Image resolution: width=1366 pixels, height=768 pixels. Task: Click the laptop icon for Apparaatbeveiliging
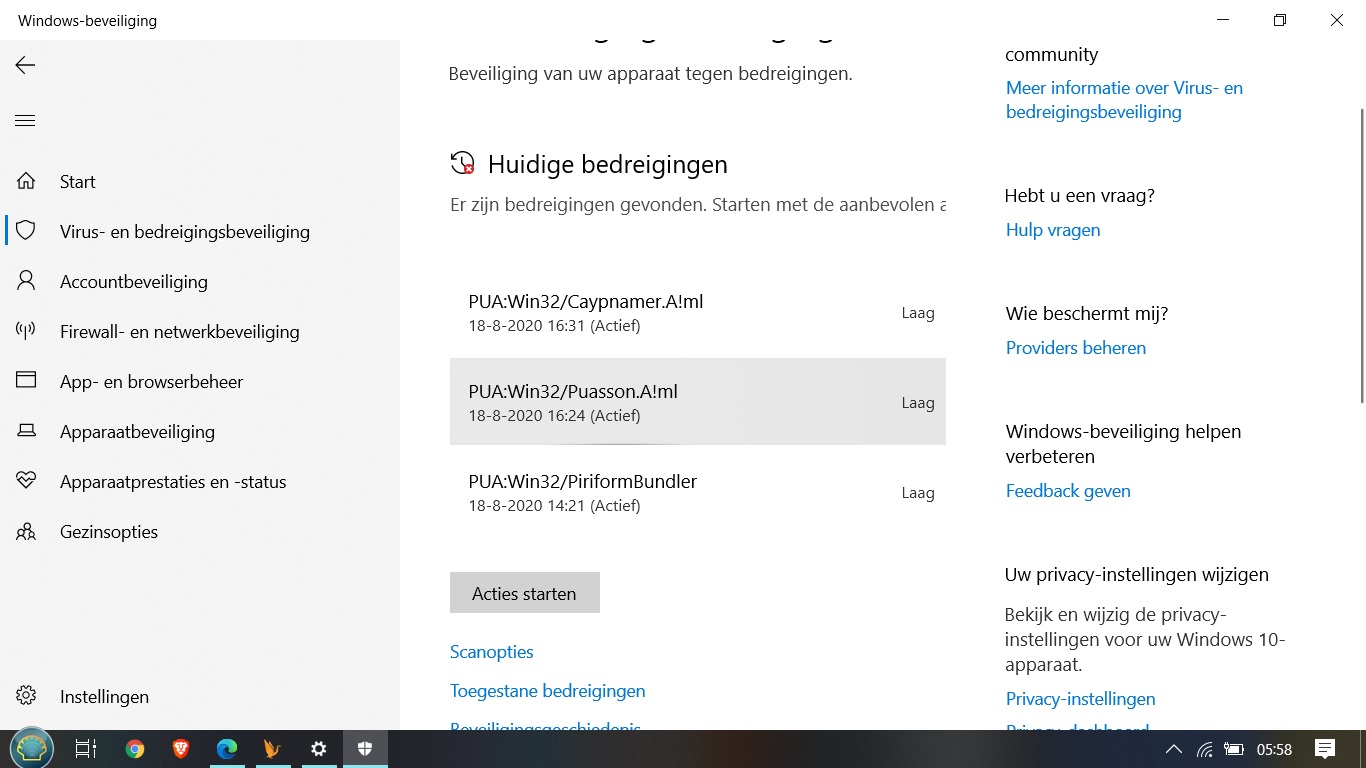click(x=26, y=431)
